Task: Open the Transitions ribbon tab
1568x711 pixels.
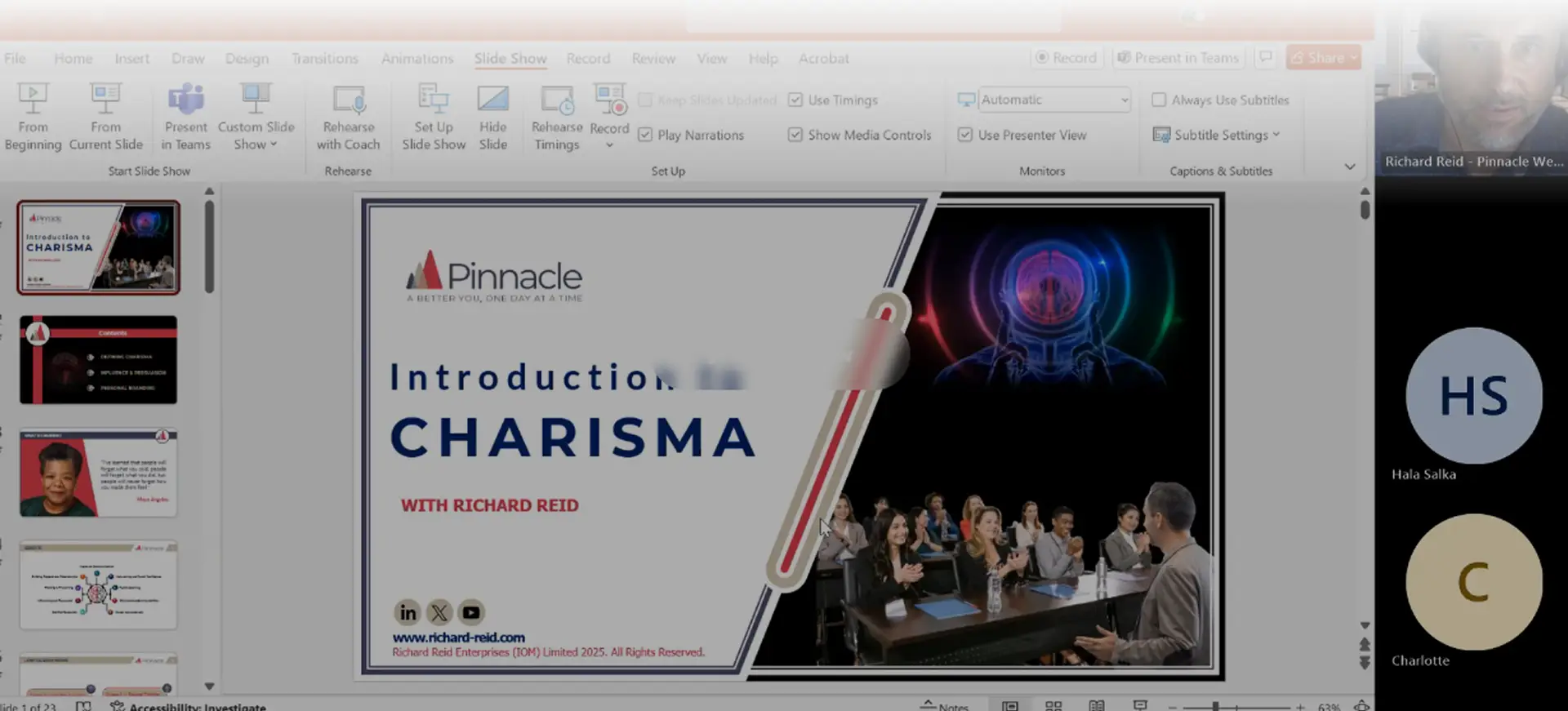Action: (x=324, y=59)
